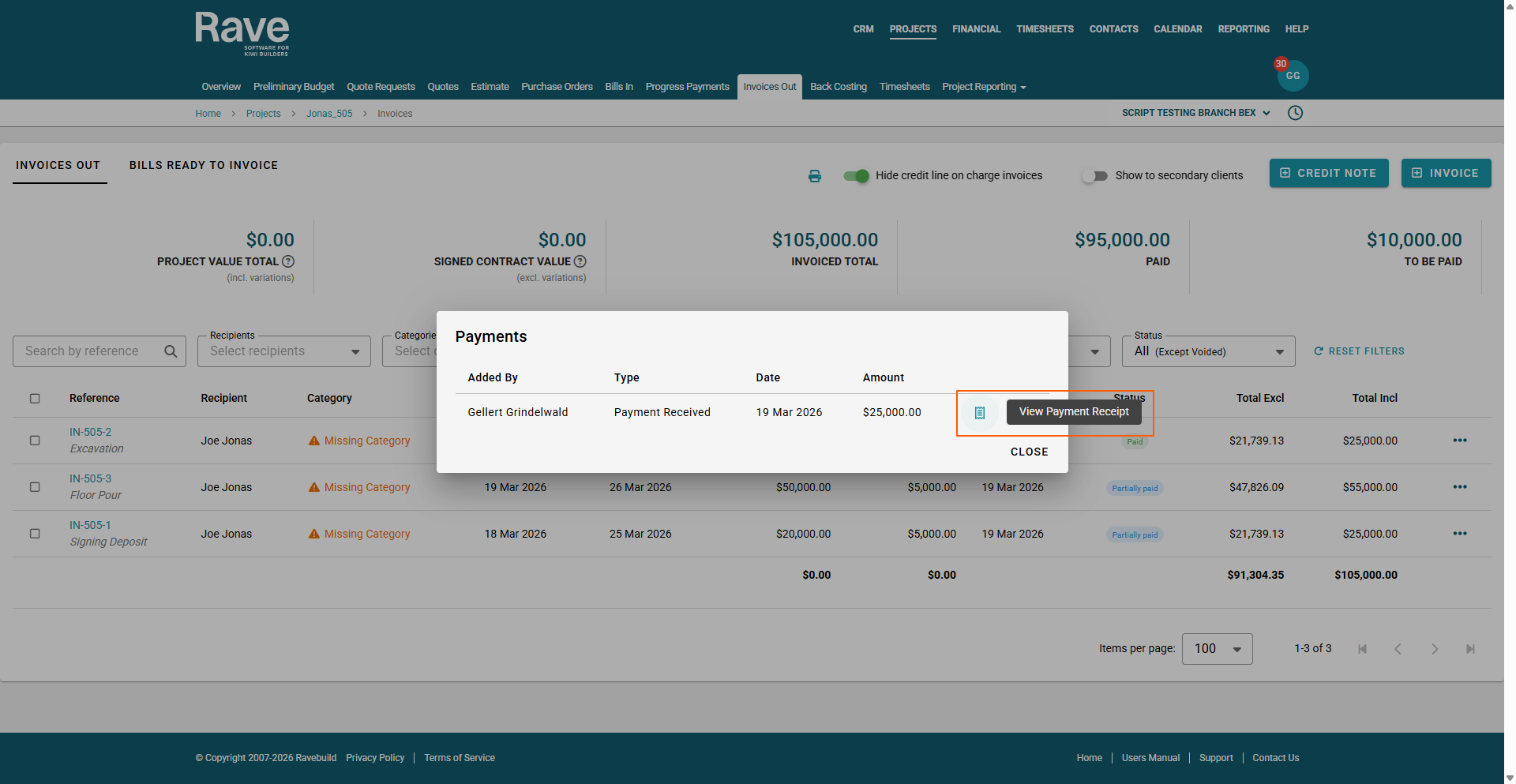Tick the checkbox for invoice IN-505-1
The width and height of the screenshot is (1516, 784).
[35, 534]
